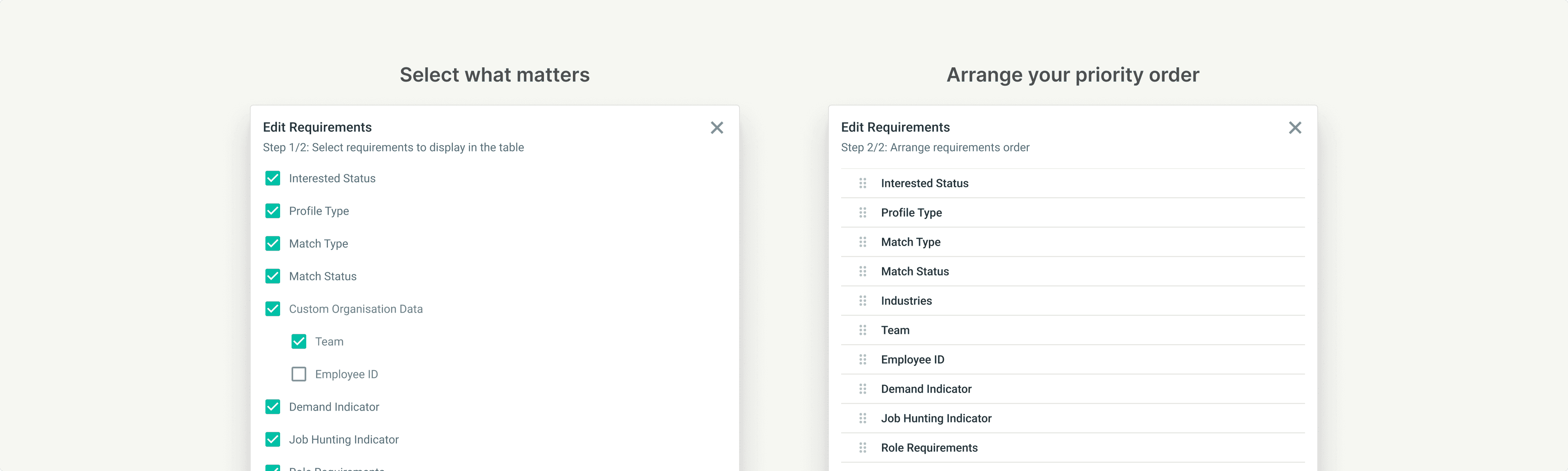Enable the Employee ID checkbox
Viewport: 1568px width, 471px height.
(x=299, y=374)
